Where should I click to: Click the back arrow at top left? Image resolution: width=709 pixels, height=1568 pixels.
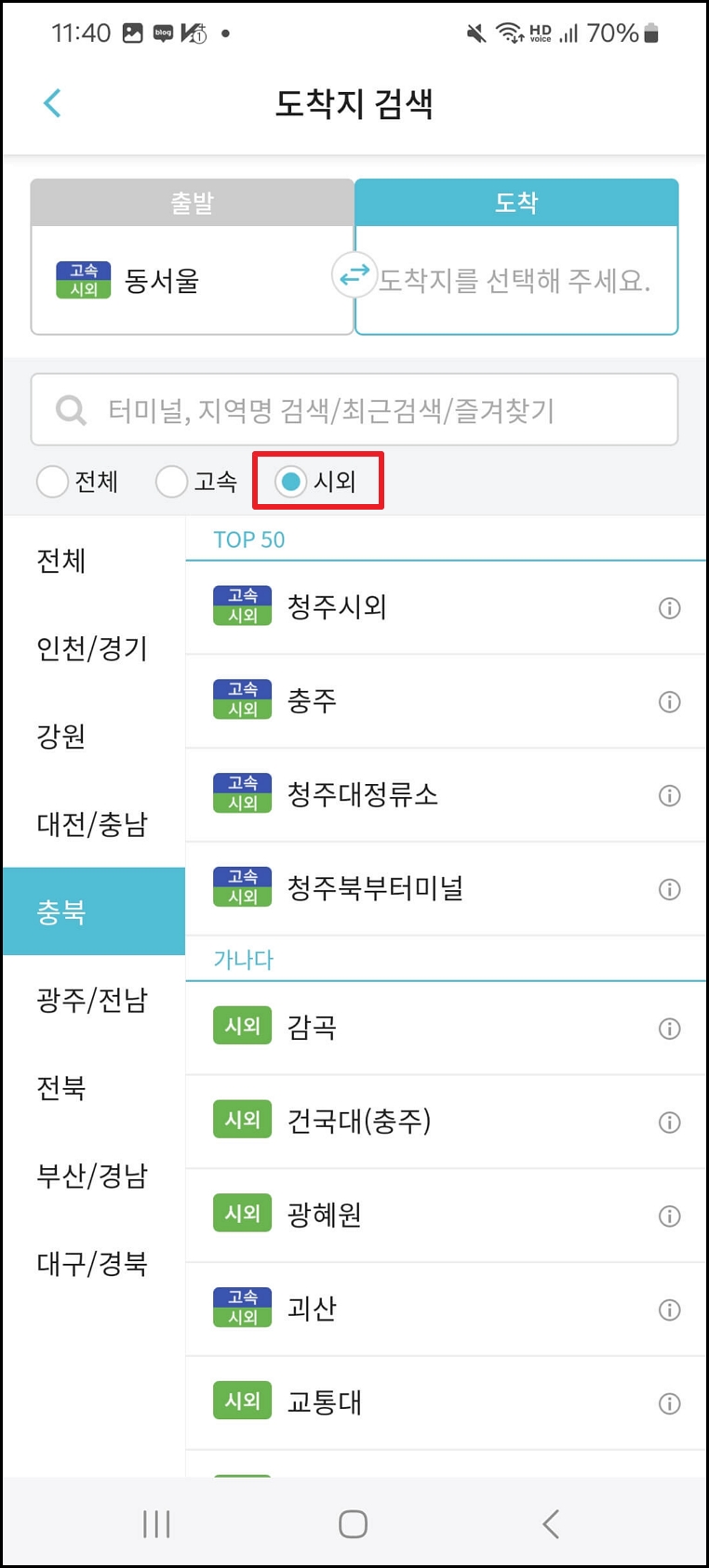(51, 103)
